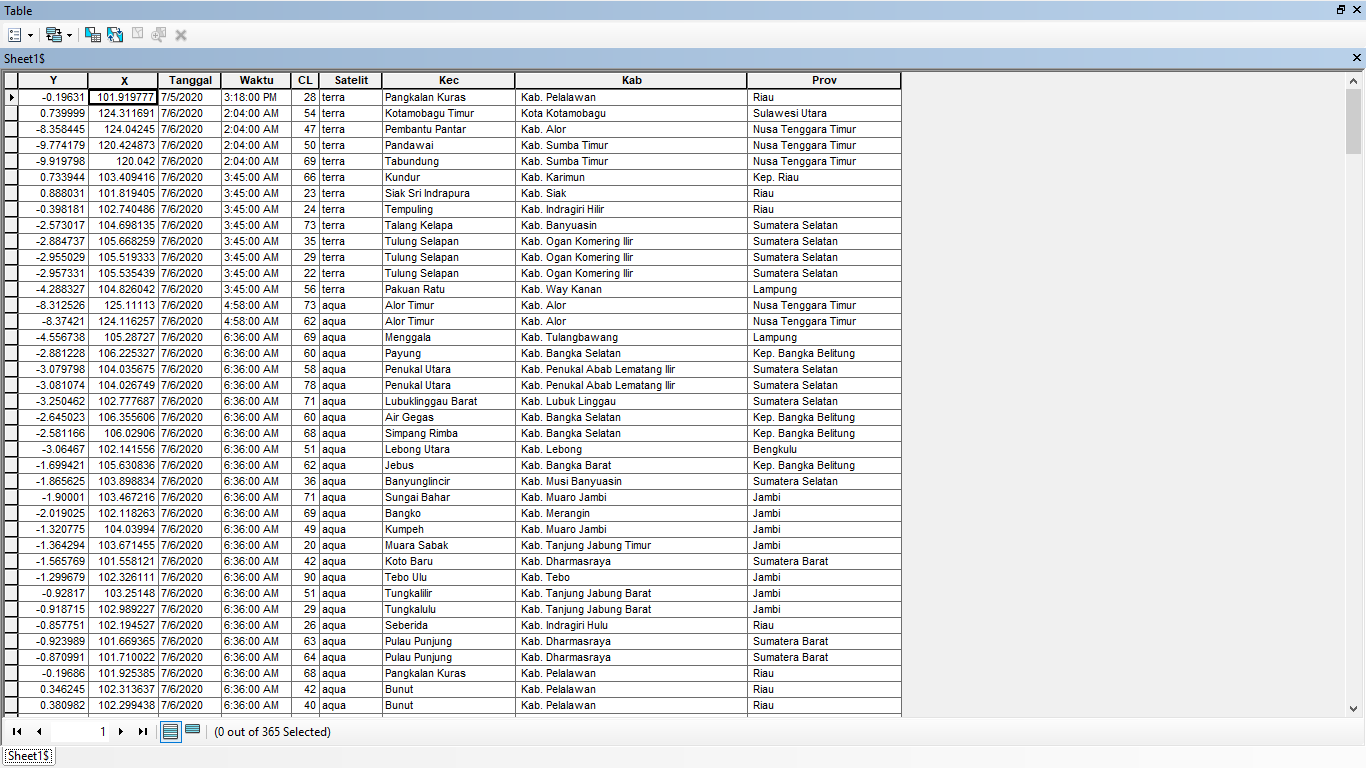Click the cell Banyunglincir
The height and width of the screenshot is (768, 1366).
(449, 481)
